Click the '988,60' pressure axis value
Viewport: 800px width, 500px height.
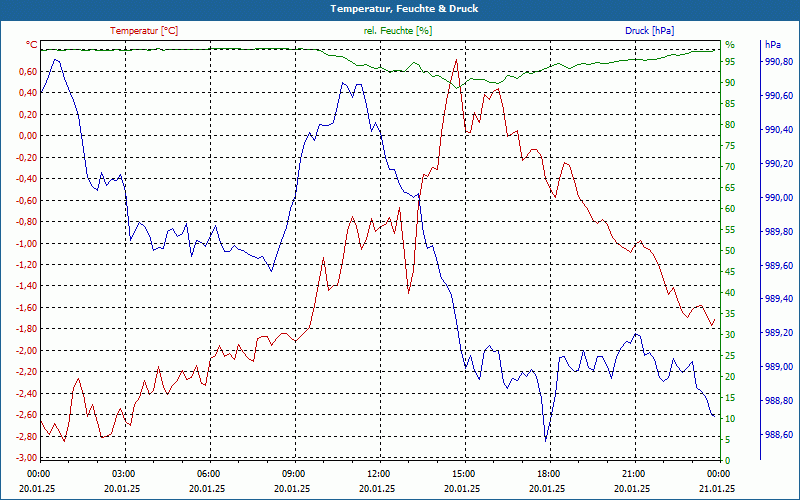779,434
